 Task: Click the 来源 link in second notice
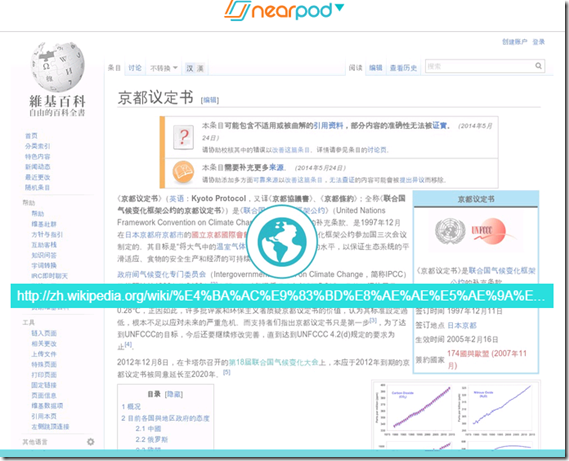(276, 167)
